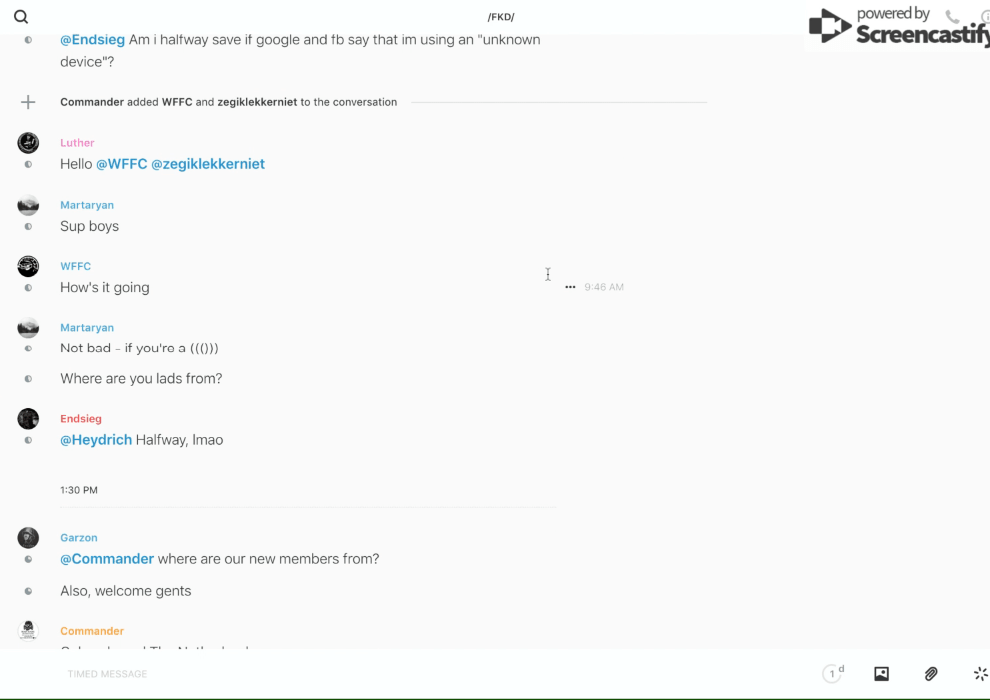Image resolution: width=990 pixels, height=700 pixels.
Task: Open Luther's profile avatar
Action: click(28, 143)
